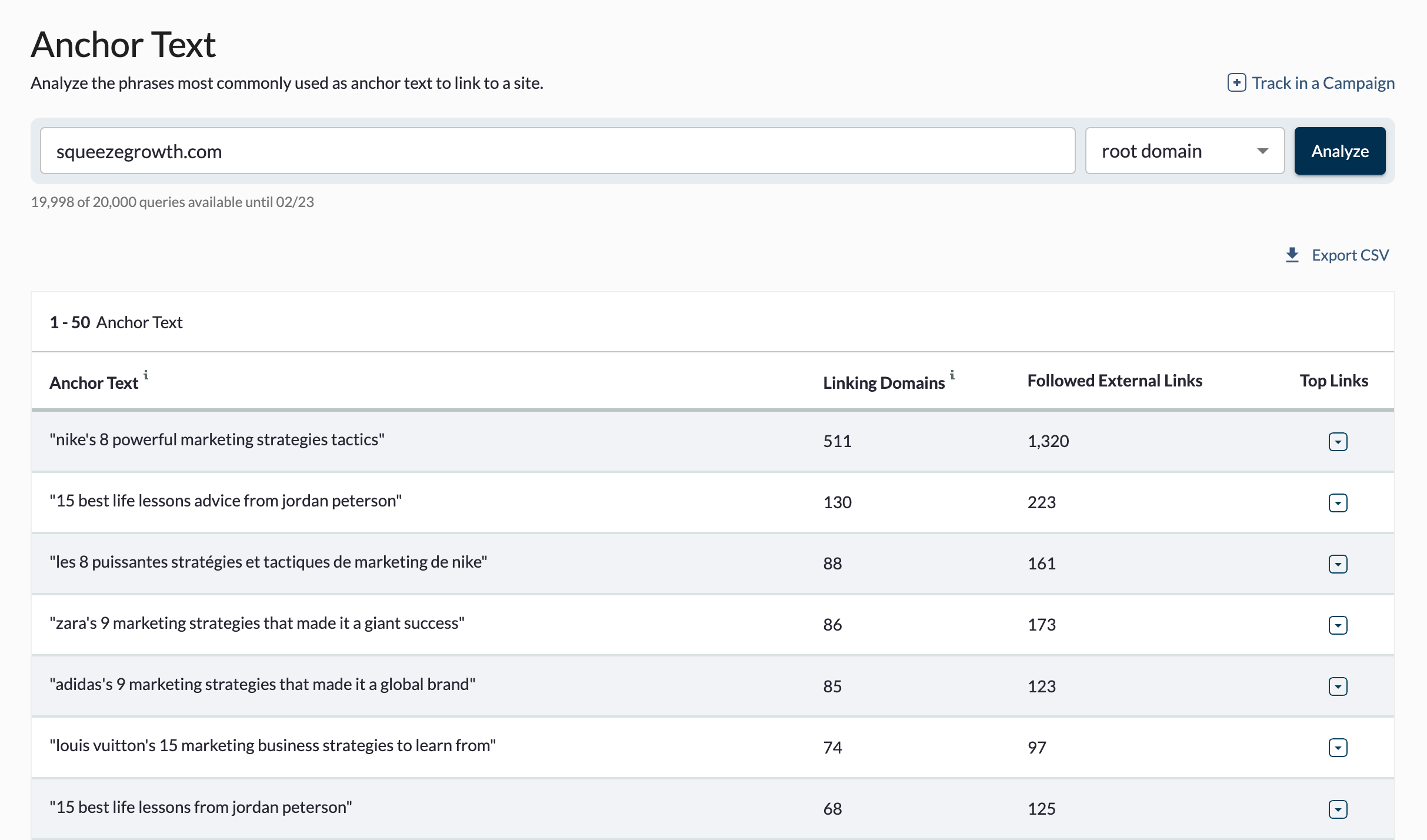The image size is (1427, 840).
Task: Click the followed links value 97
Action: tap(1037, 748)
